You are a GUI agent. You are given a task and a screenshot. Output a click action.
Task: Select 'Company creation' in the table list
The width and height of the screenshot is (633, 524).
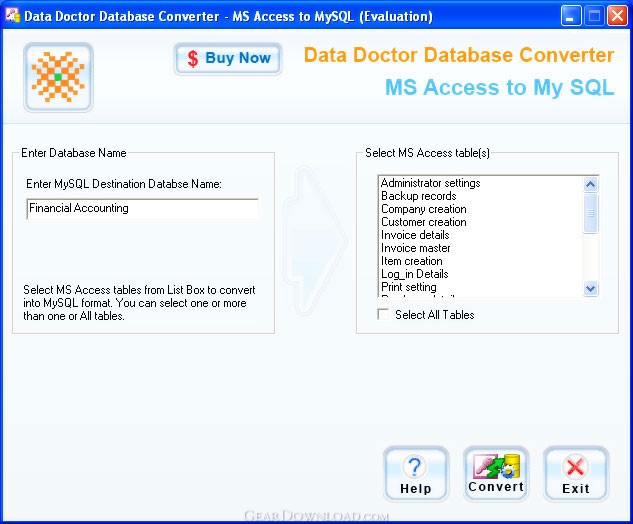[481, 209]
